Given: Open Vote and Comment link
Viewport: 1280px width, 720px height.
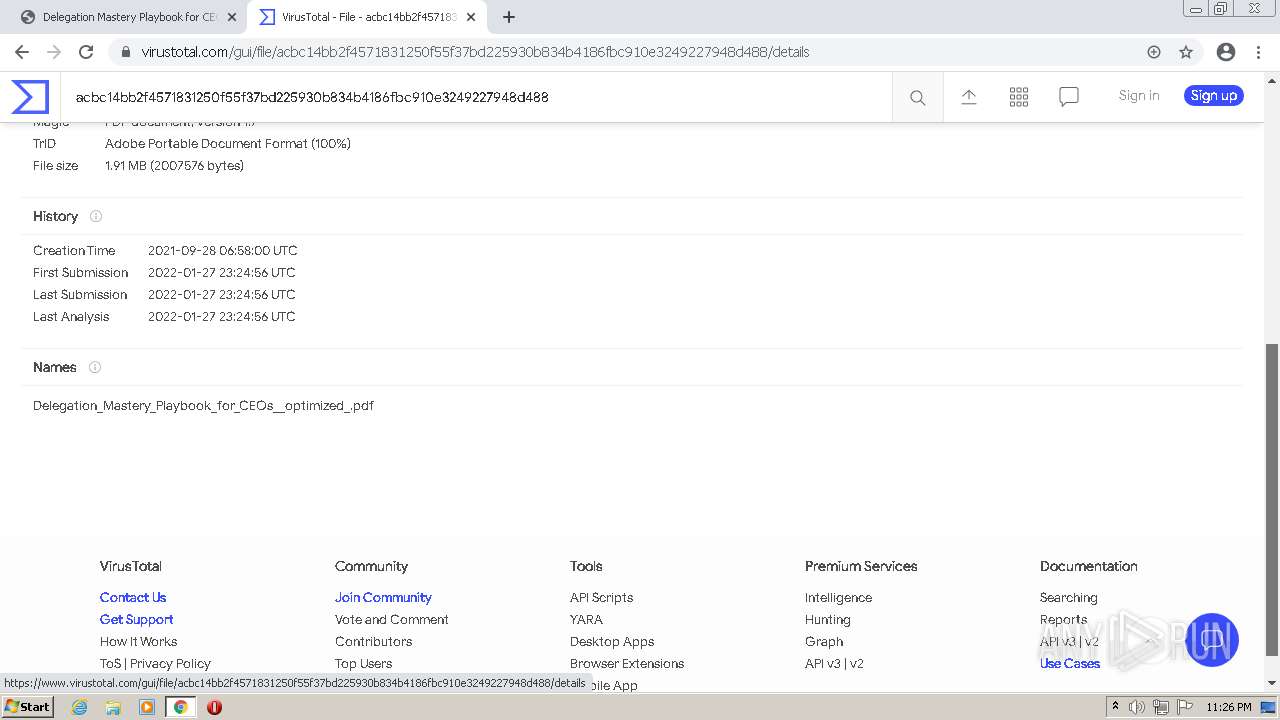Looking at the screenshot, I should coord(392,619).
